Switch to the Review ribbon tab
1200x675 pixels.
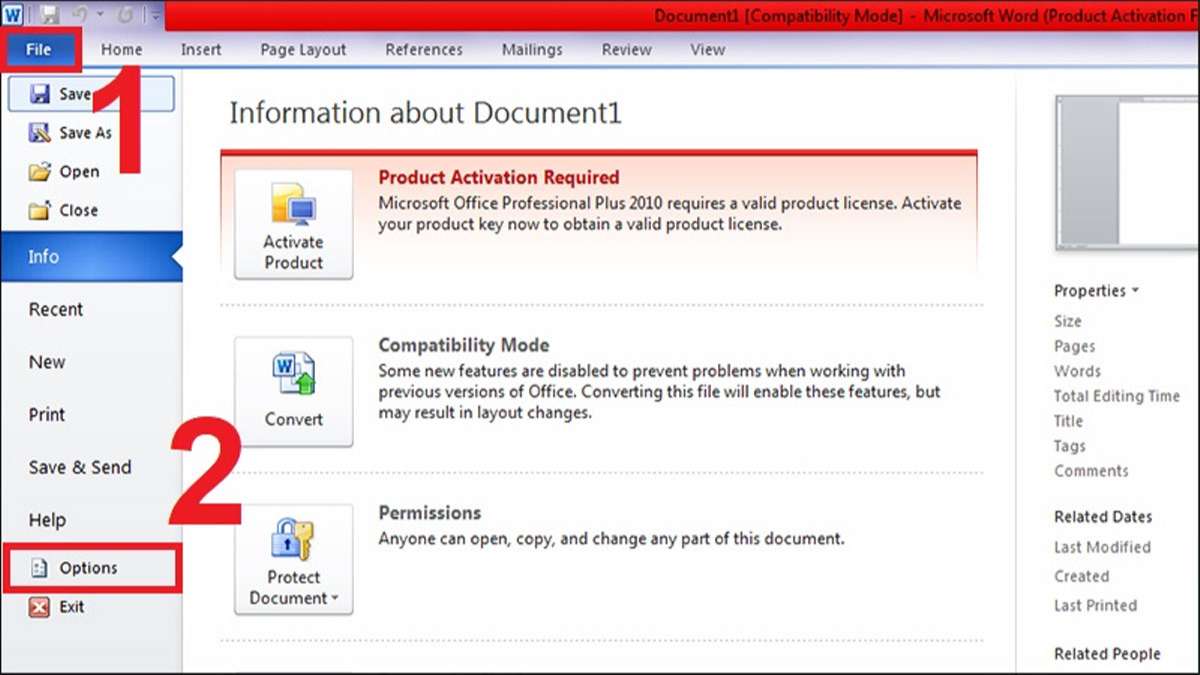(626, 48)
